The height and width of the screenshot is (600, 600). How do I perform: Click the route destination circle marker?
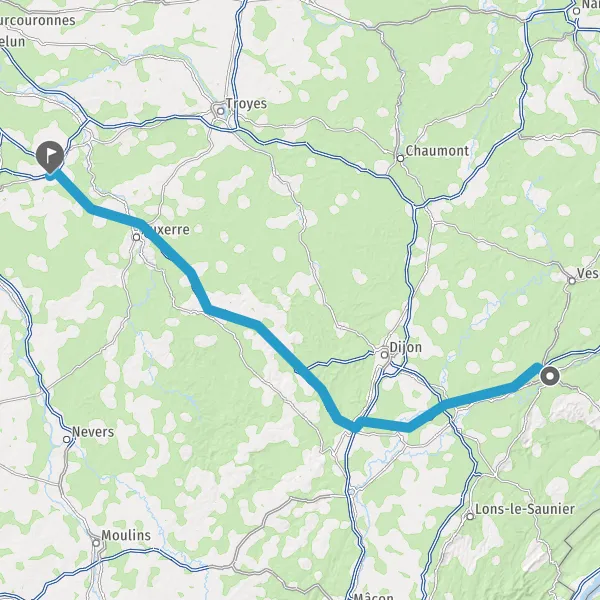(550, 376)
